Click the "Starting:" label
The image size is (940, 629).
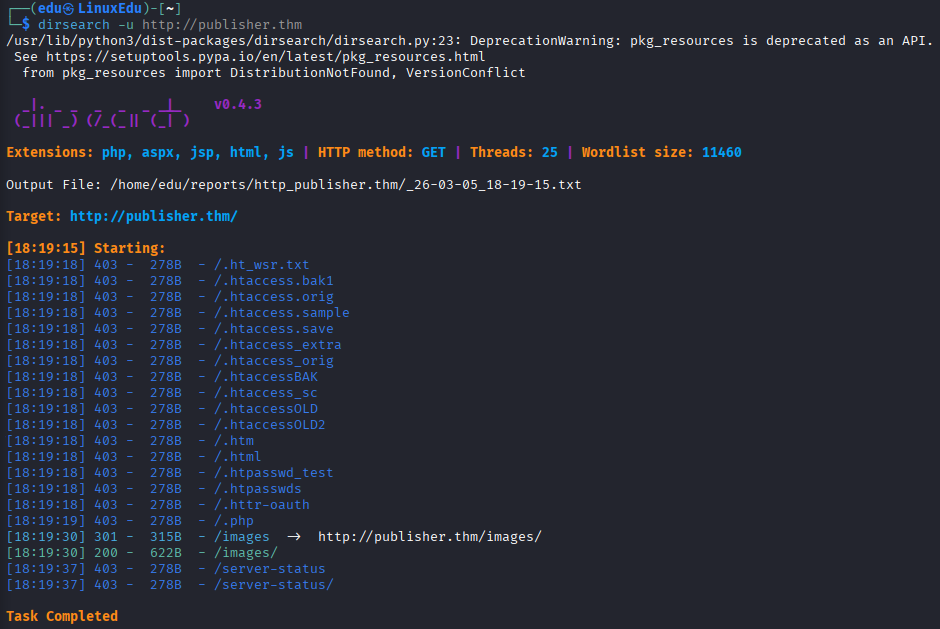coord(129,248)
